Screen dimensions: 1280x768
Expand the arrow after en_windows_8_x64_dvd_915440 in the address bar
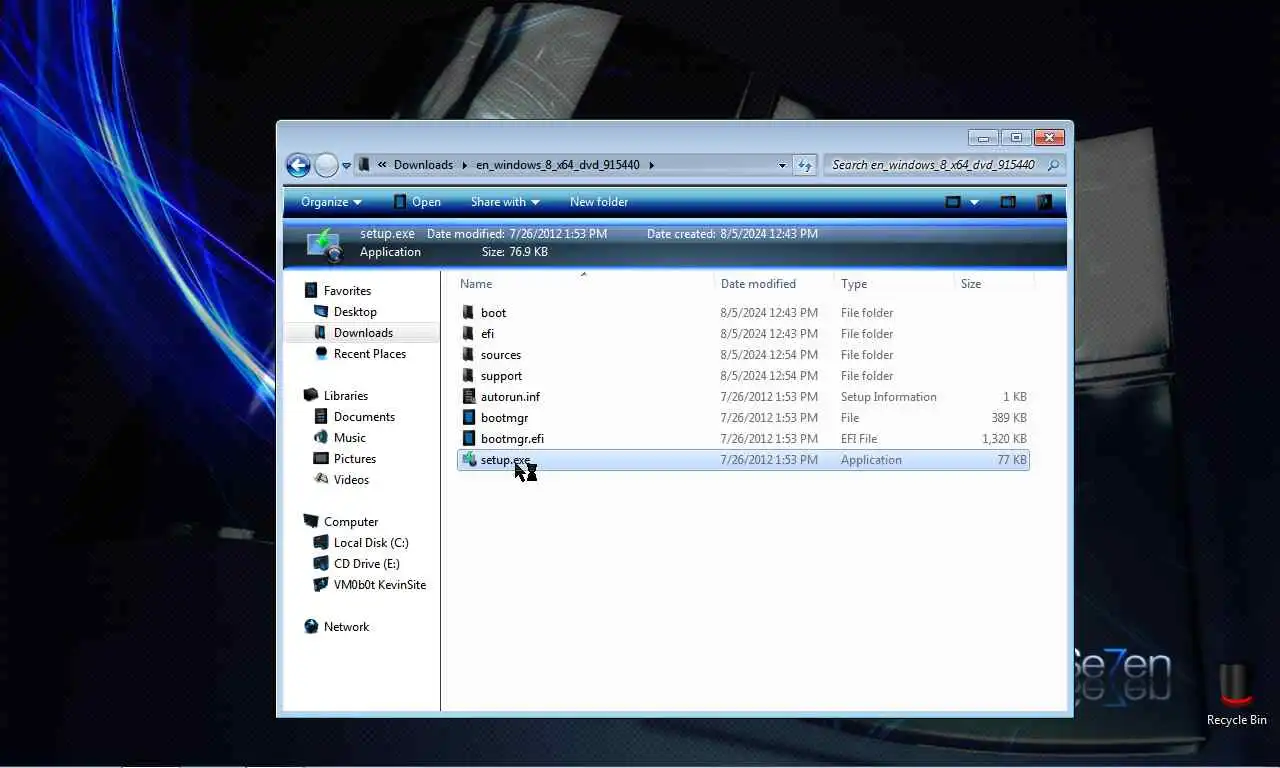coord(651,165)
